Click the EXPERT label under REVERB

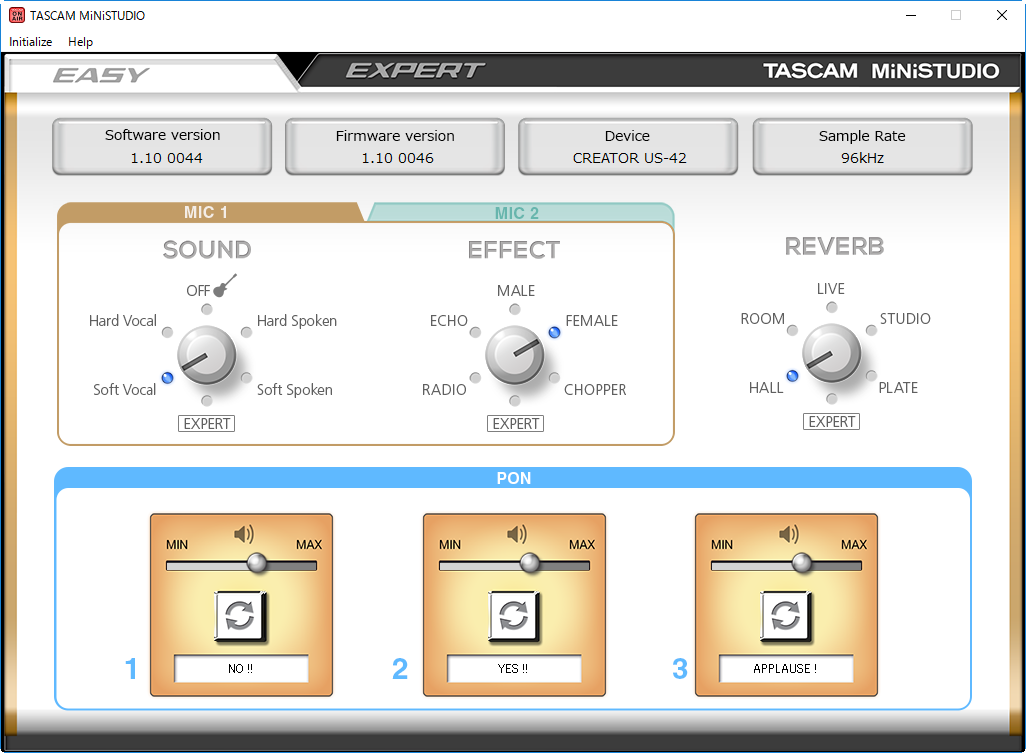[x=832, y=421]
